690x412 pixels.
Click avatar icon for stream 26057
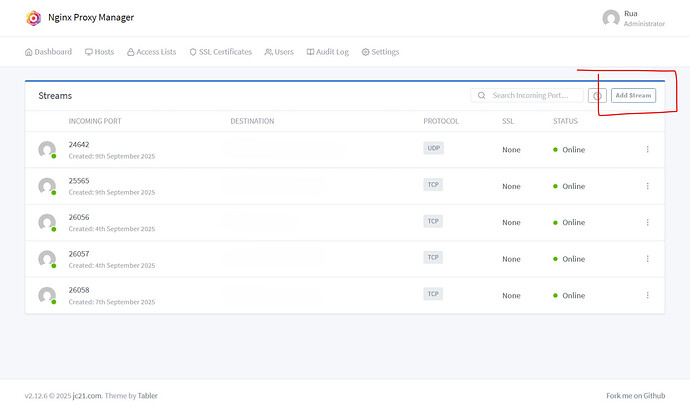click(46, 259)
